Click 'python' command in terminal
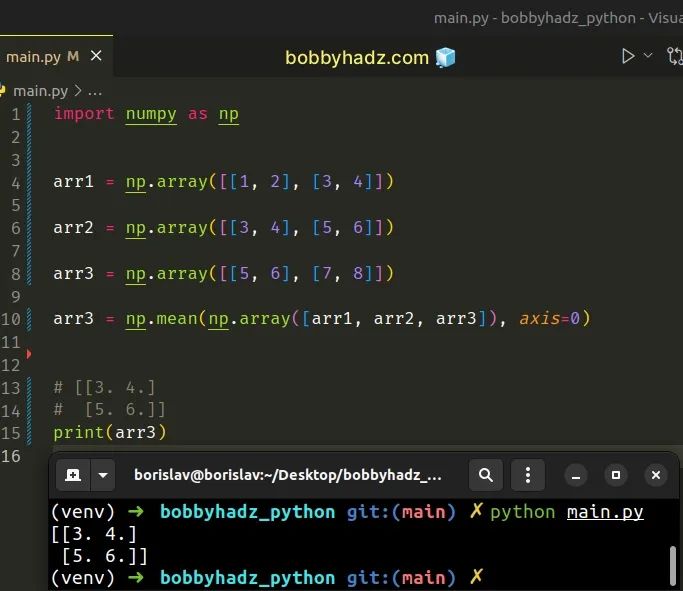Screen dimensions: 683x591 523,512
